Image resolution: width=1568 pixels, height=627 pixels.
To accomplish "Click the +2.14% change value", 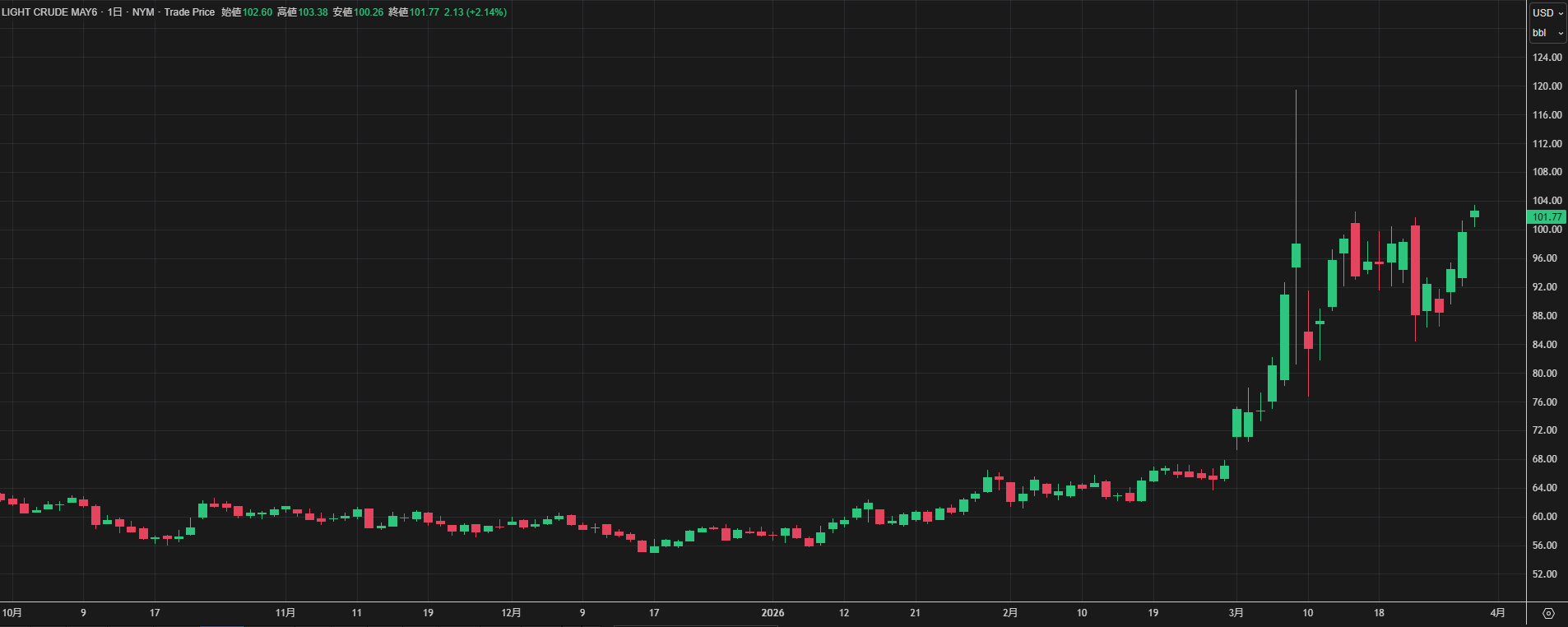I will tap(486, 12).
